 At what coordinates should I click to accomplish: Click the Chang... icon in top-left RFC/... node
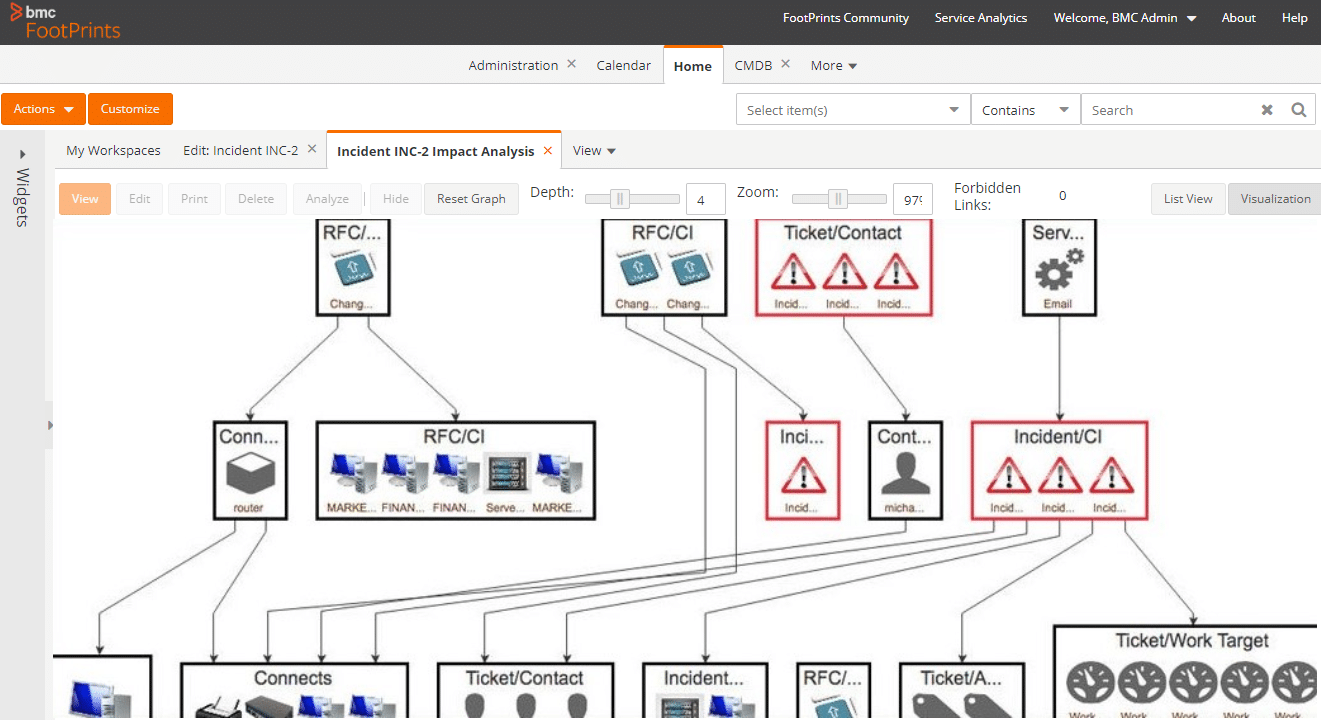pyautogui.click(x=352, y=270)
